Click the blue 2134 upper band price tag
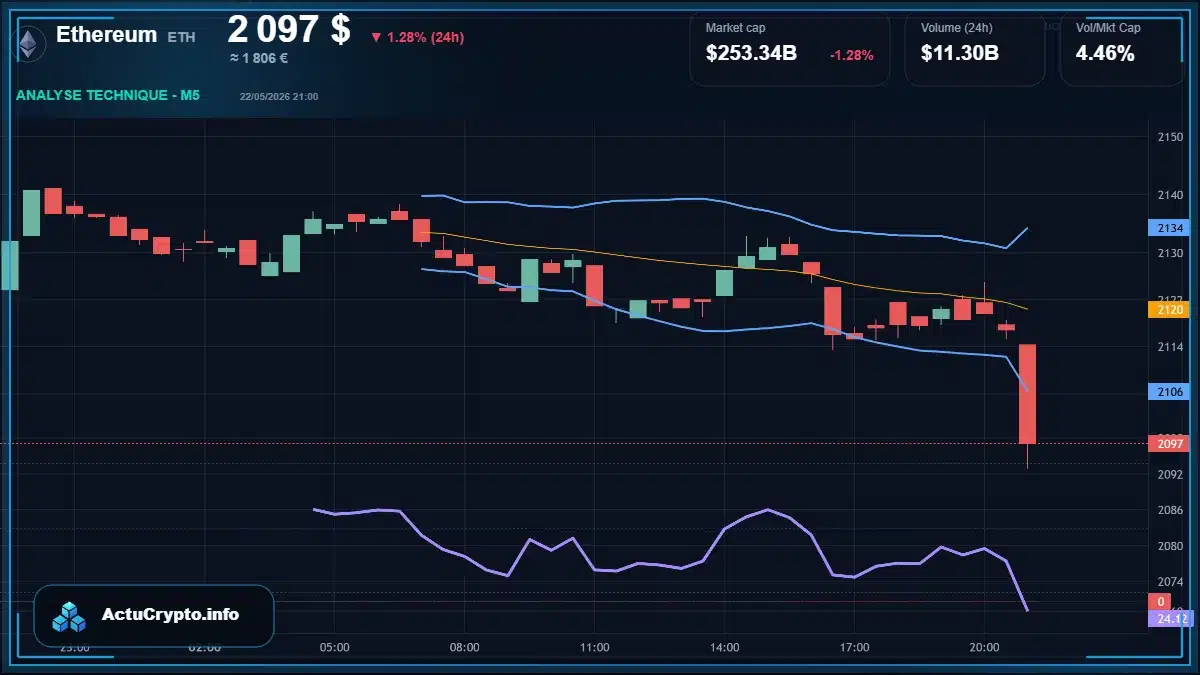Screen dimensions: 1200x675 (1168, 228)
